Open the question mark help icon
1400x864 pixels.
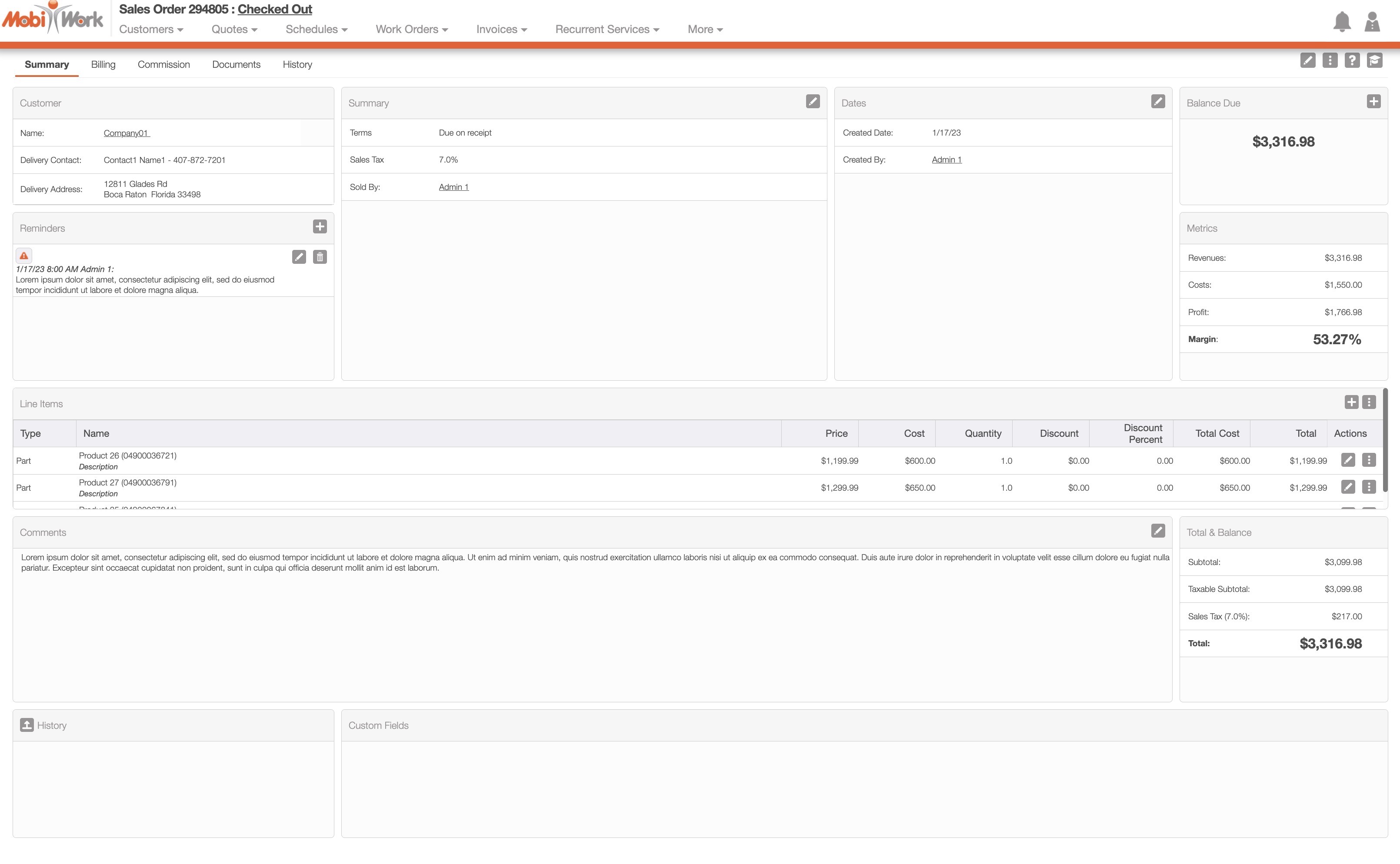[x=1352, y=60]
